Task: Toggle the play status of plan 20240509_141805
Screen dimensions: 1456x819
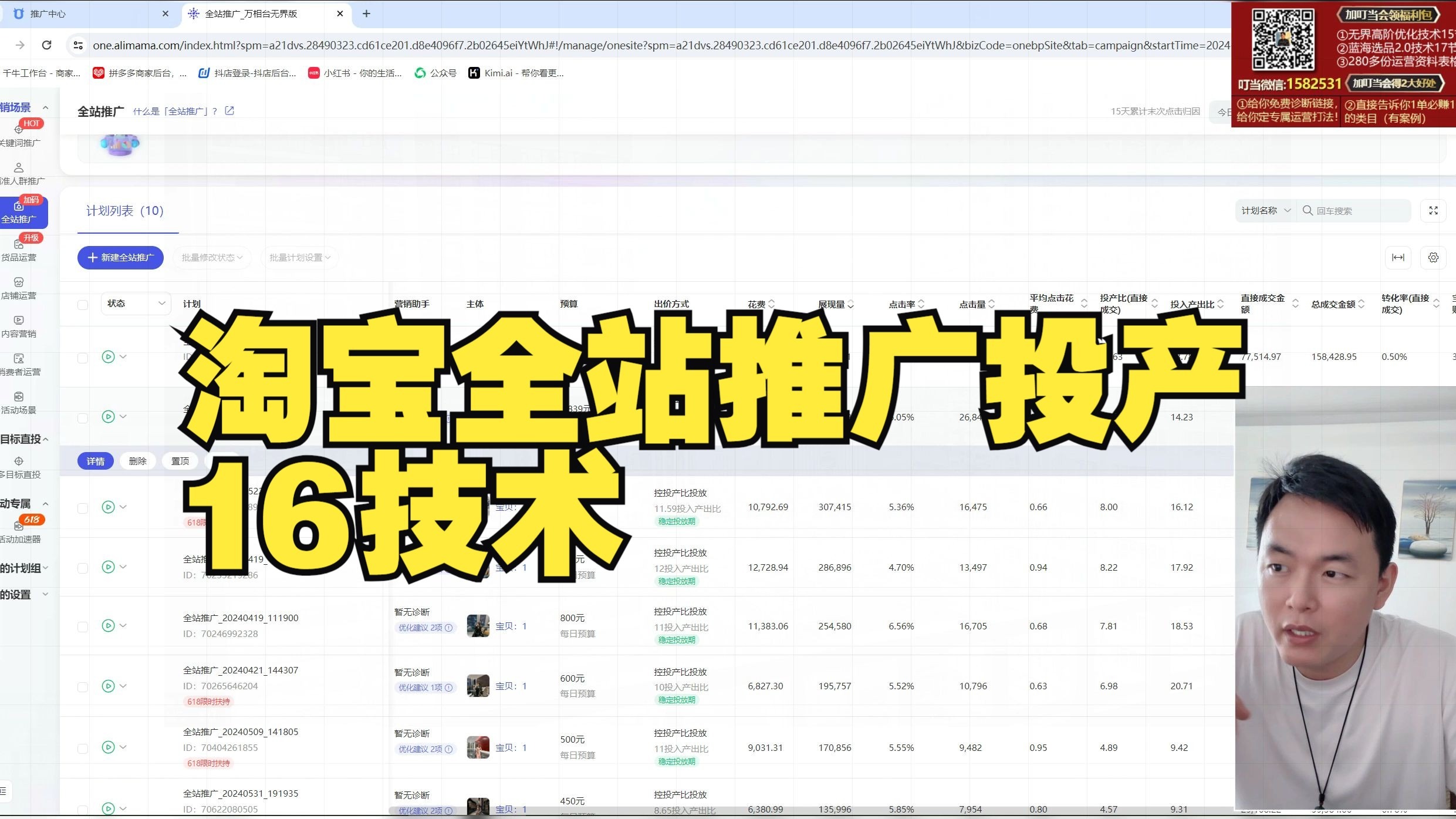Action: tap(107, 747)
